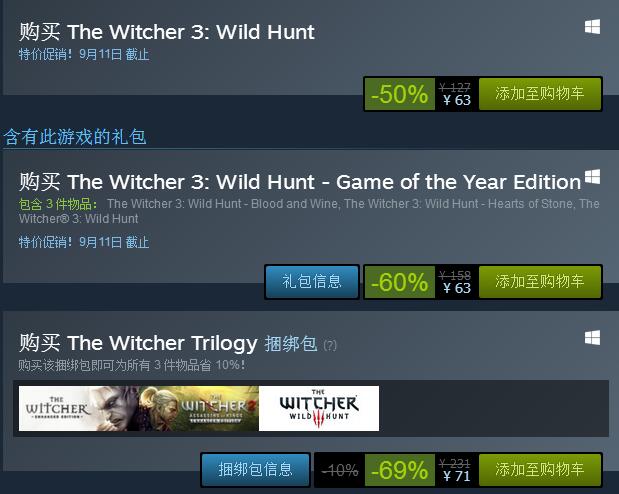Click the 包含 3 件物品 items list text
The width and height of the screenshot is (619, 494).
pos(309,211)
